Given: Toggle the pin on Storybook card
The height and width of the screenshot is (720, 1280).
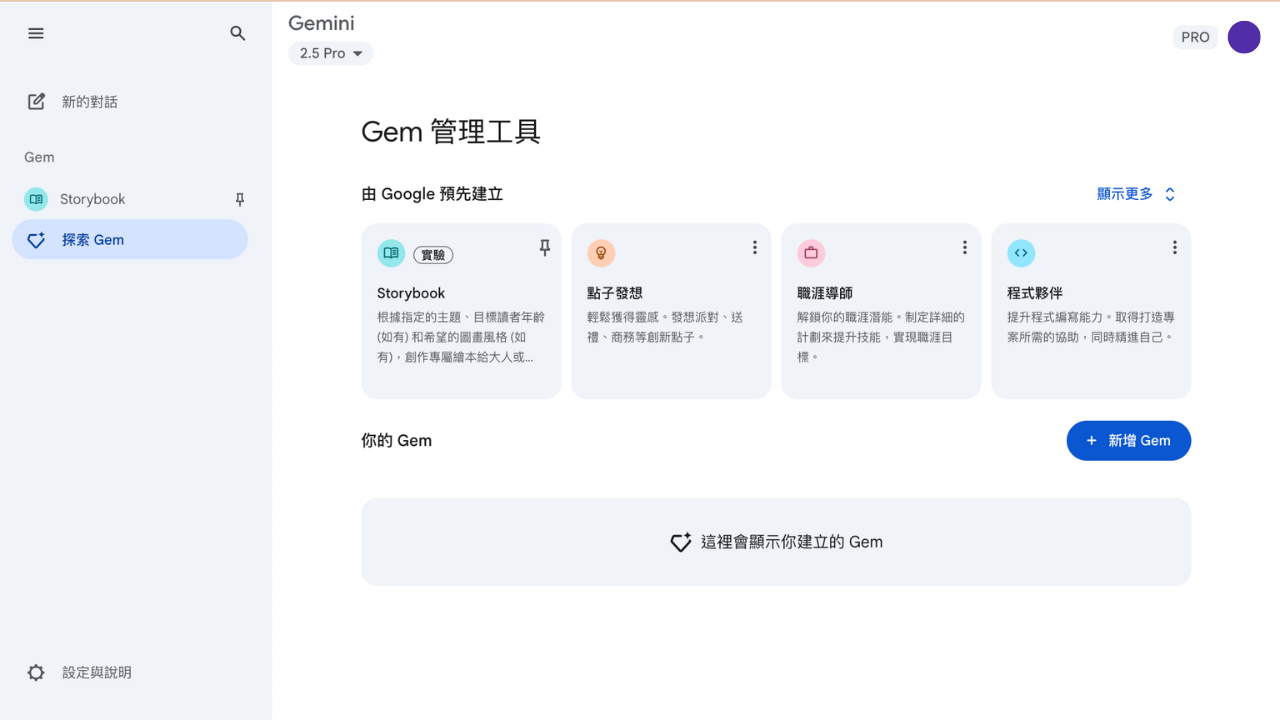Looking at the screenshot, I should [544, 248].
